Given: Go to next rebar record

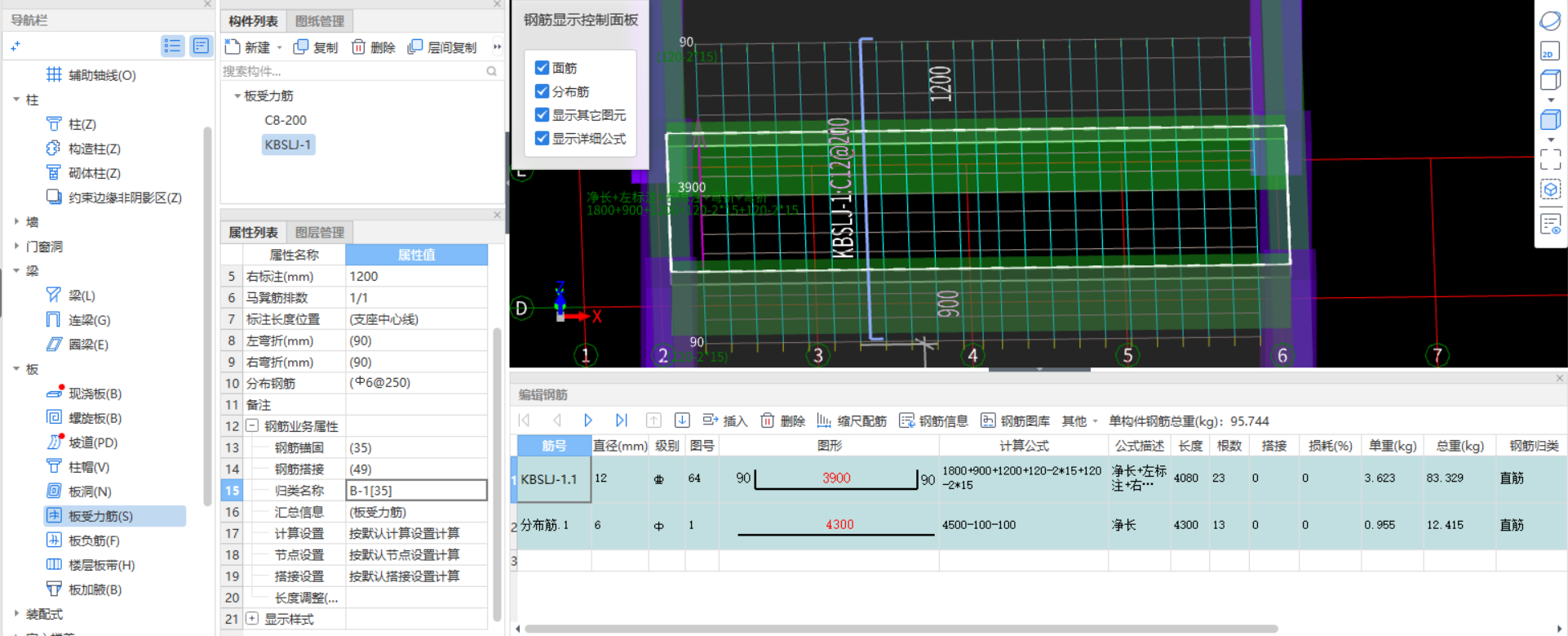Looking at the screenshot, I should [x=588, y=420].
